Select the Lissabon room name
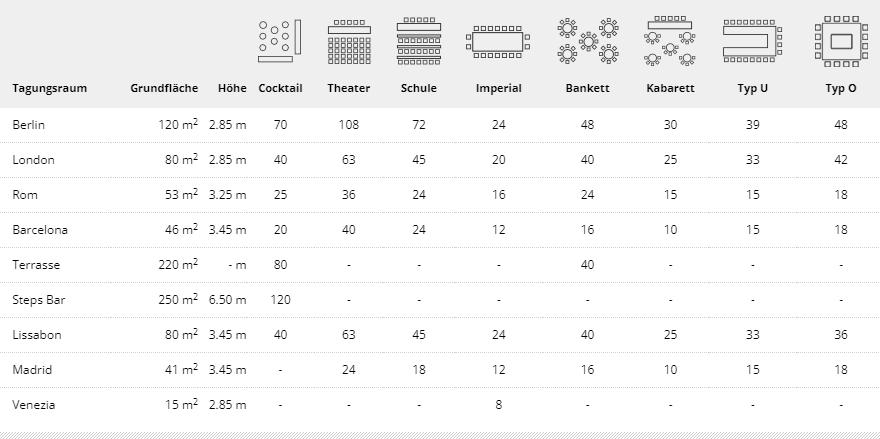 37,335
